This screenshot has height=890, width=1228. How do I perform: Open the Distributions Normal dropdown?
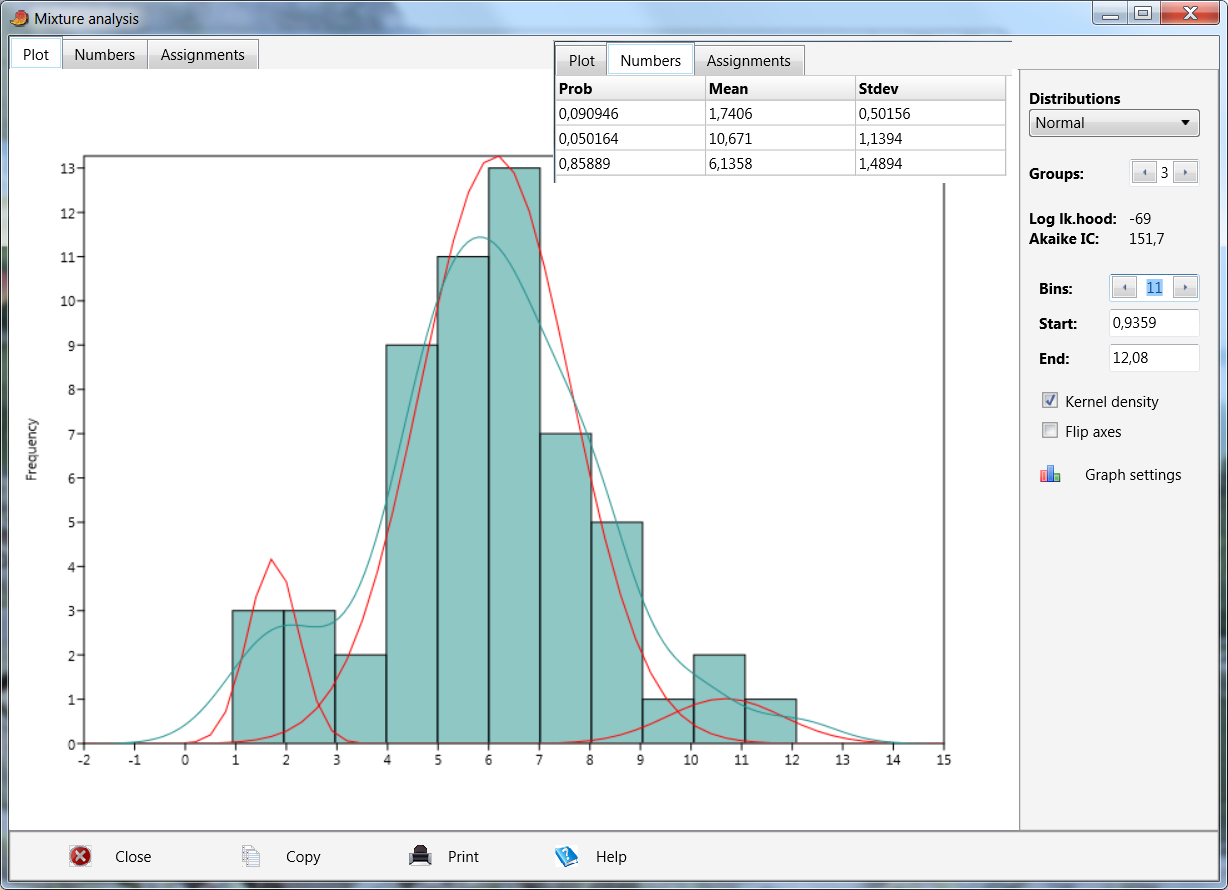(x=1114, y=123)
